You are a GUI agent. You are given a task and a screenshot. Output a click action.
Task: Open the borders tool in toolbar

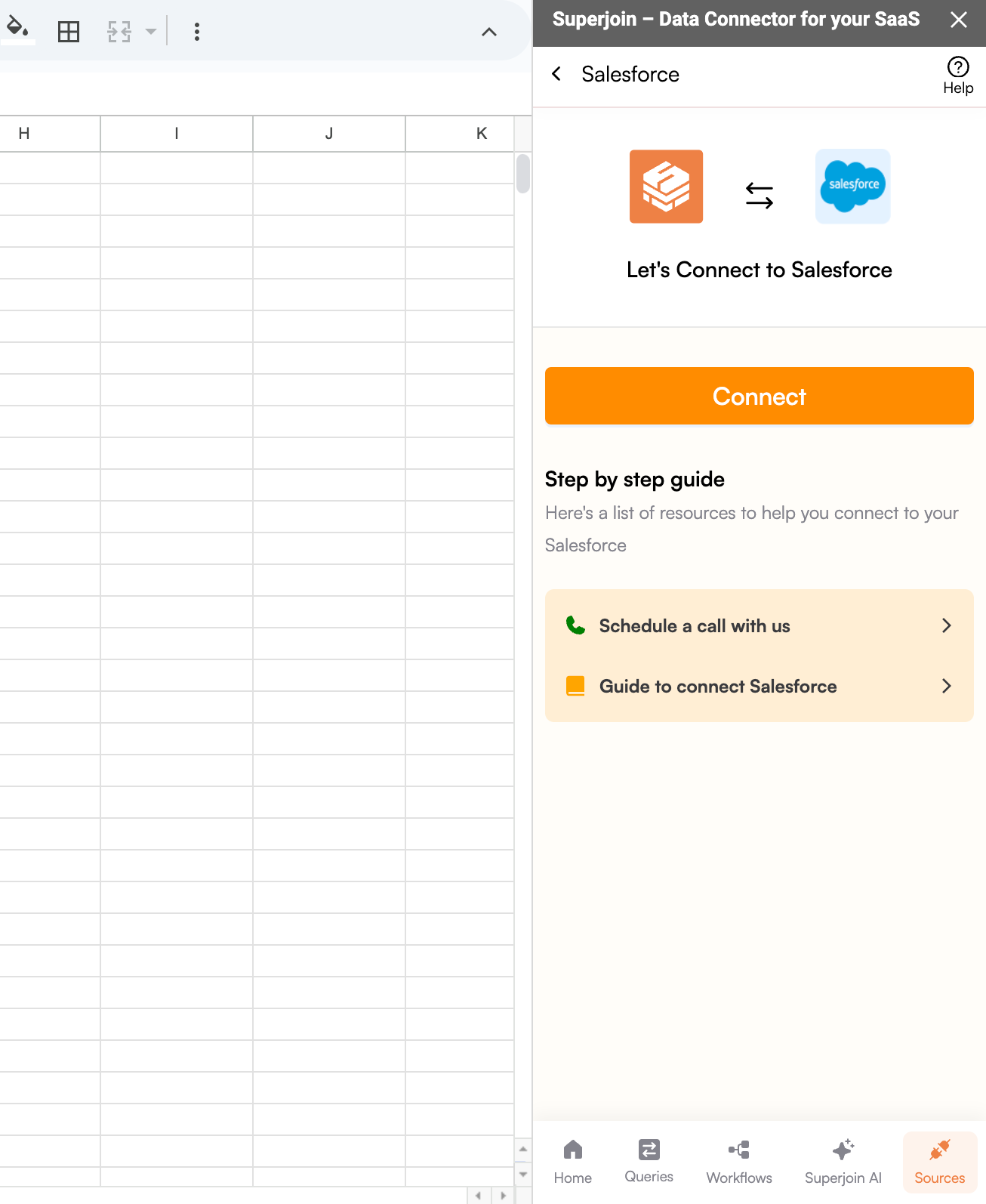(x=69, y=32)
